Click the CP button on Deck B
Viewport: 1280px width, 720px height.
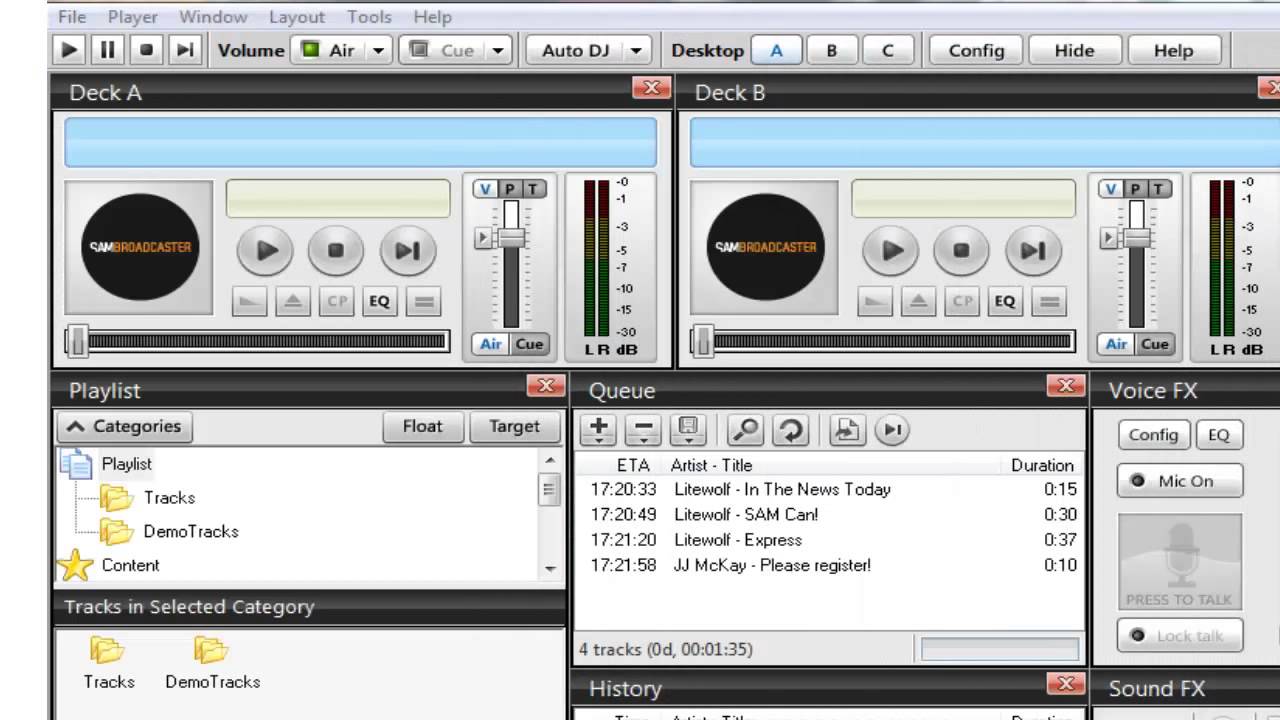[962, 301]
